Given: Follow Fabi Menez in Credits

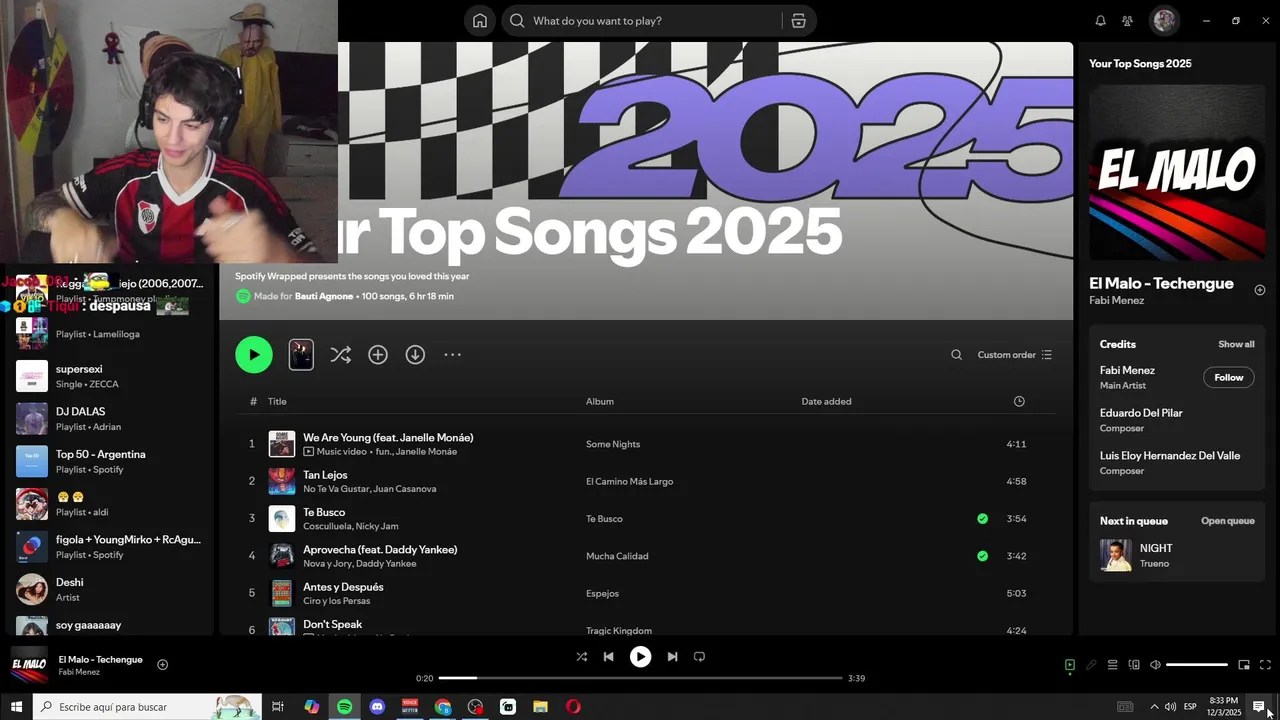Looking at the screenshot, I should click(1229, 377).
